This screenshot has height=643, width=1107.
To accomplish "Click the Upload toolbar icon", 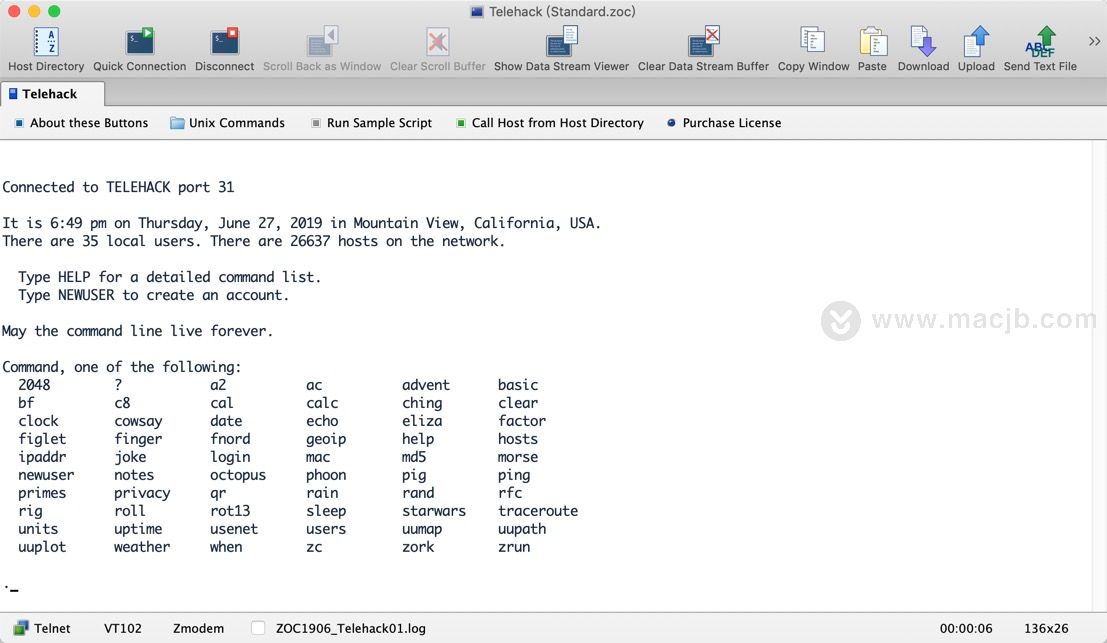I will (976, 42).
